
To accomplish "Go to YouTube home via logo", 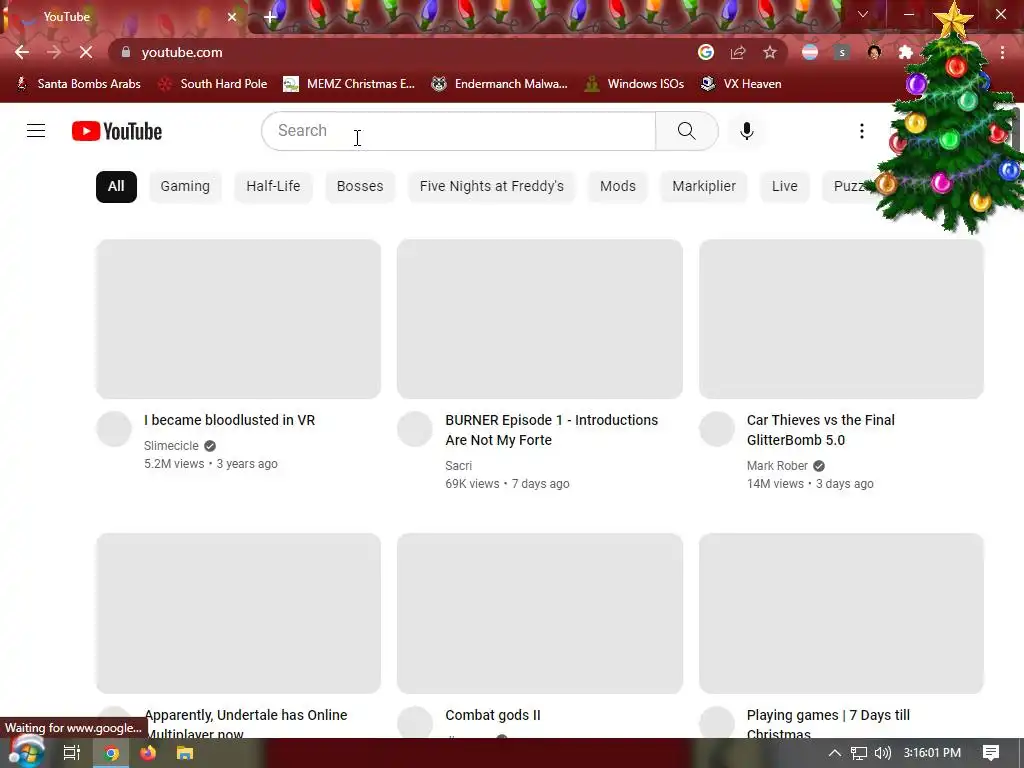I will 117,131.
